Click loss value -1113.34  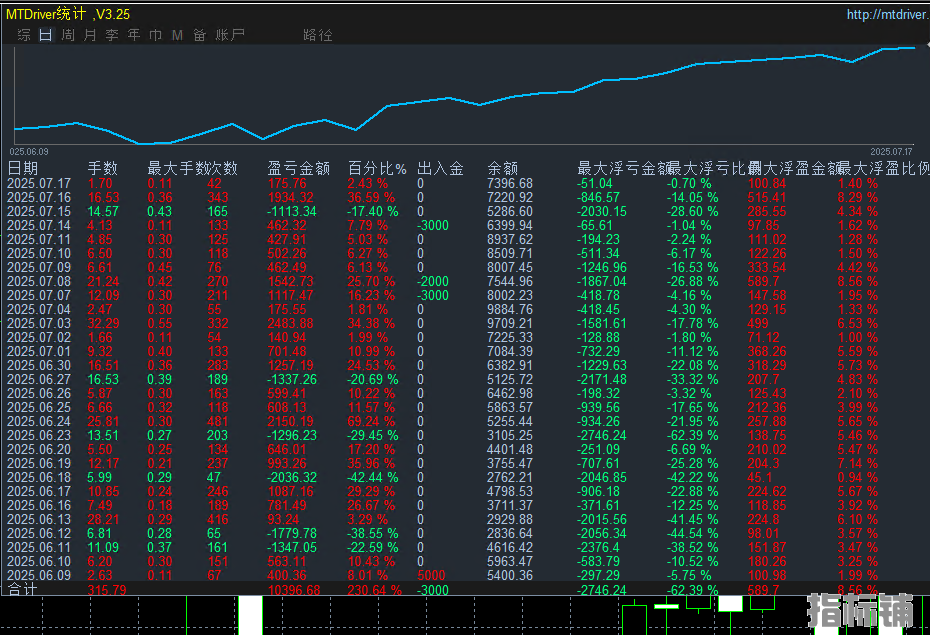tap(292, 212)
